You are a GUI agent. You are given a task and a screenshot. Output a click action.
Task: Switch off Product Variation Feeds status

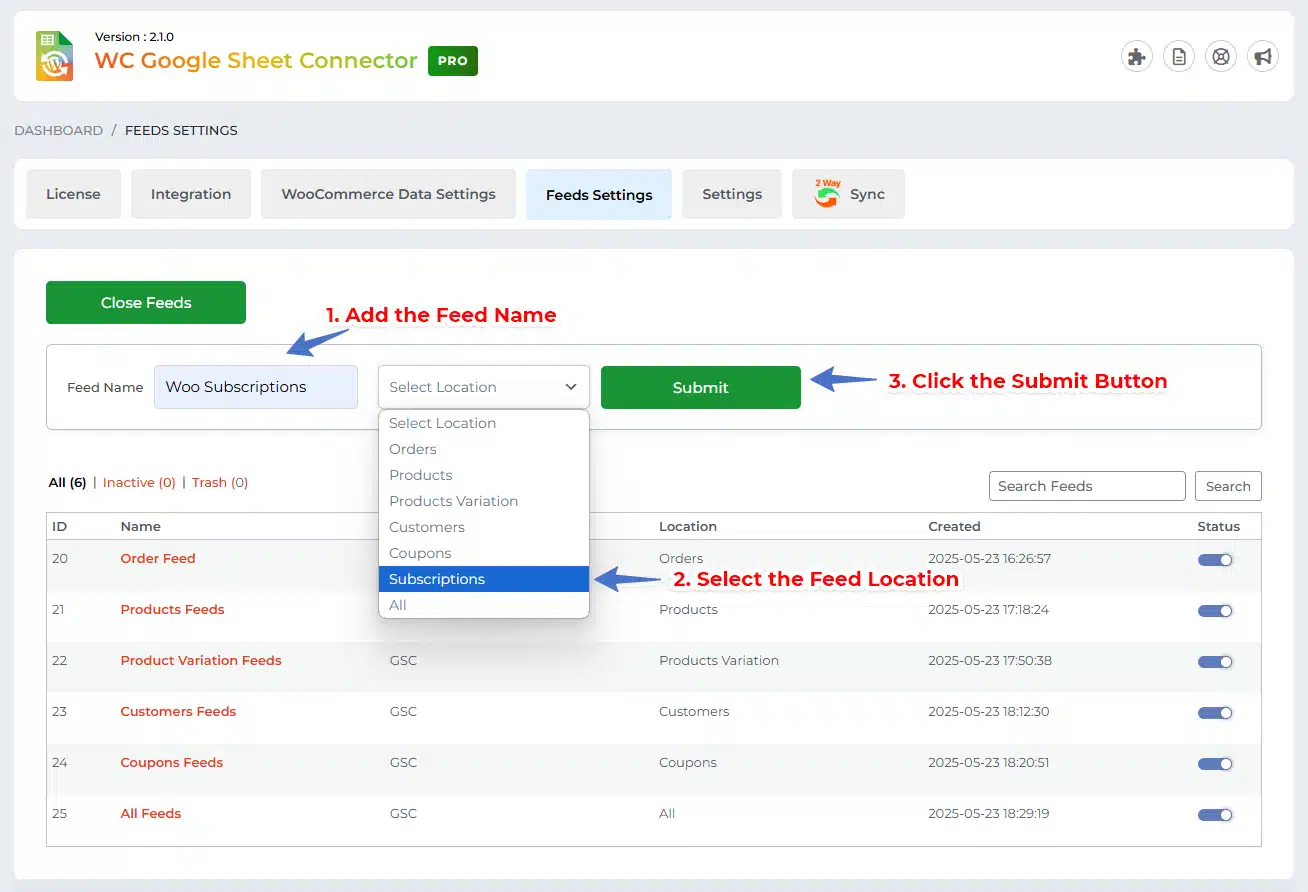pos(1215,662)
